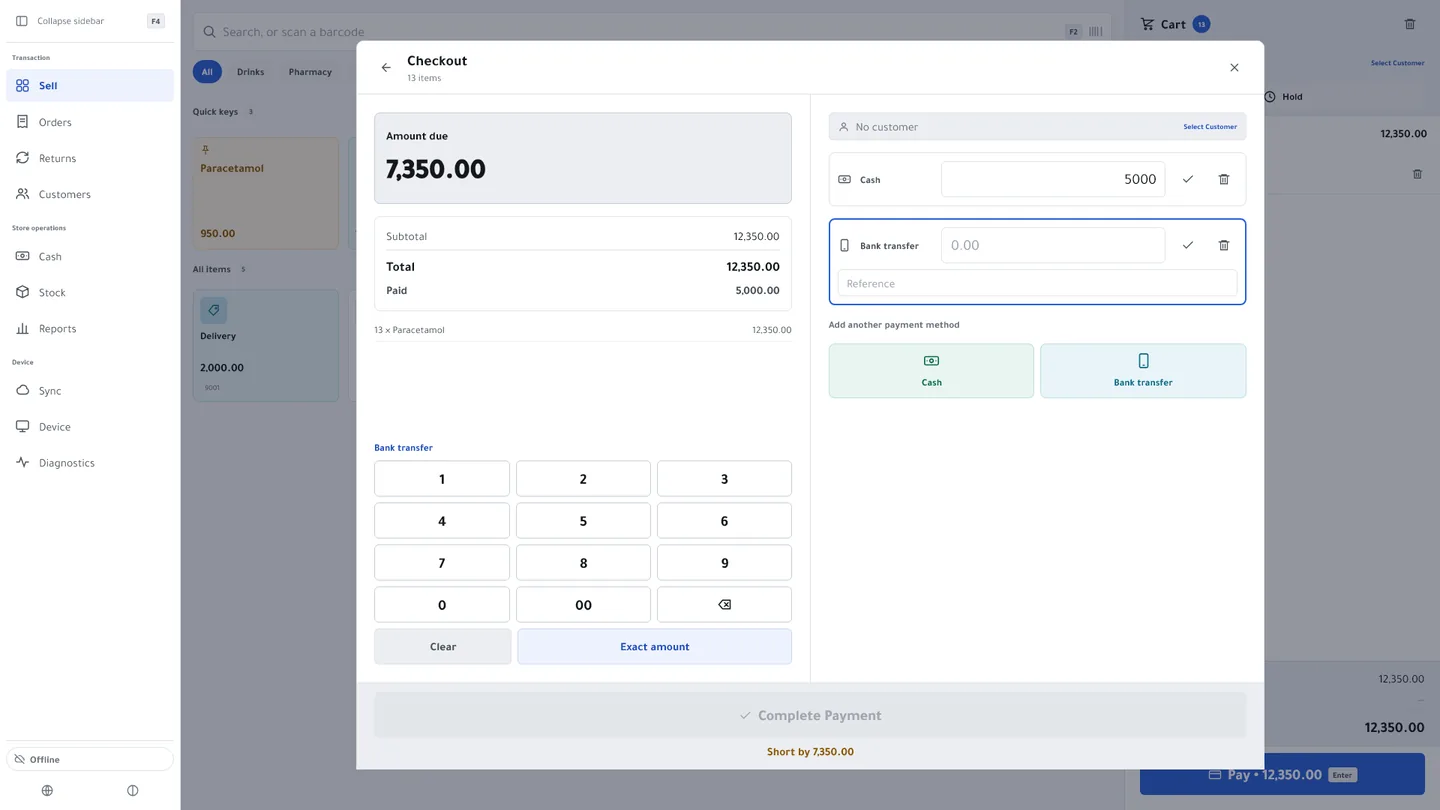Go back using the Checkout arrow icon
Image resolution: width=1440 pixels, height=810 pixels.
pyautogui.click(x=386, y=68)
